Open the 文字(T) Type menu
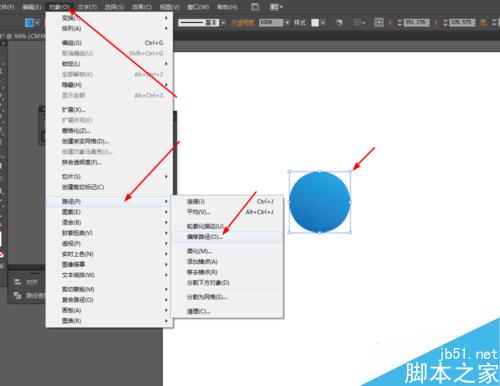The height and width of the screenshot is (386, 500). click(87, 7)
